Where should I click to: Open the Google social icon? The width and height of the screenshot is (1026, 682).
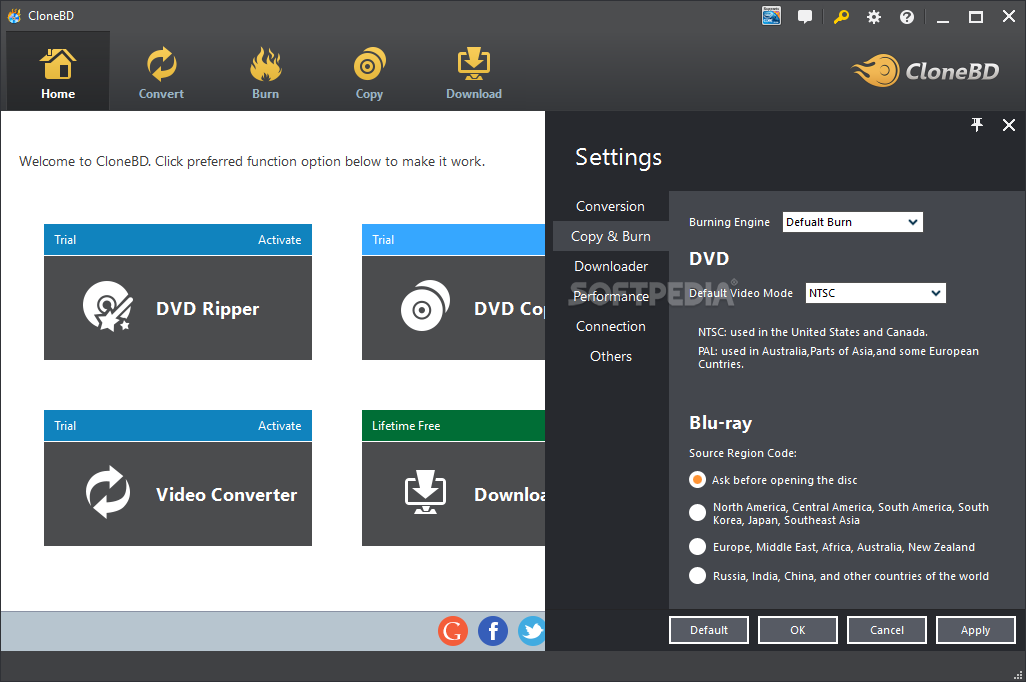coord(453,631)
